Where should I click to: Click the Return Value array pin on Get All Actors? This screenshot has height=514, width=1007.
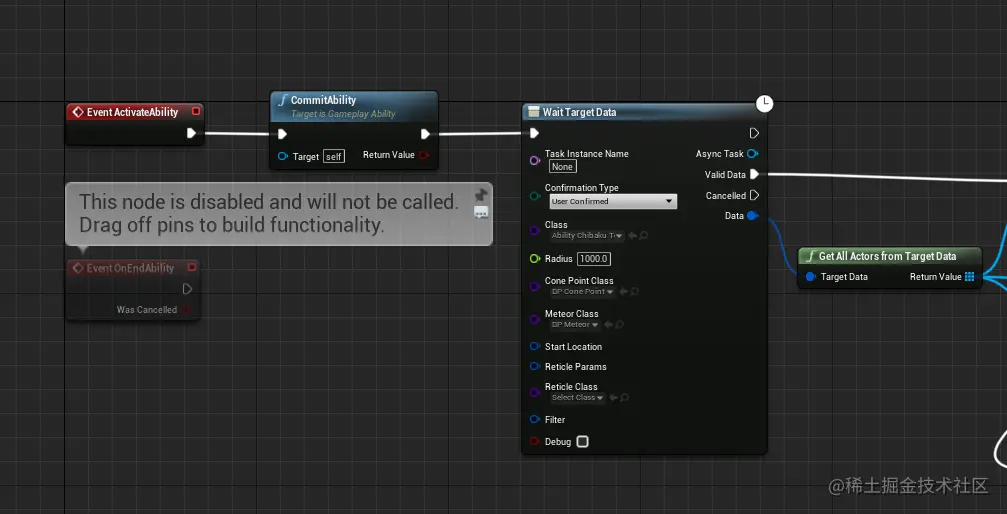969,277
